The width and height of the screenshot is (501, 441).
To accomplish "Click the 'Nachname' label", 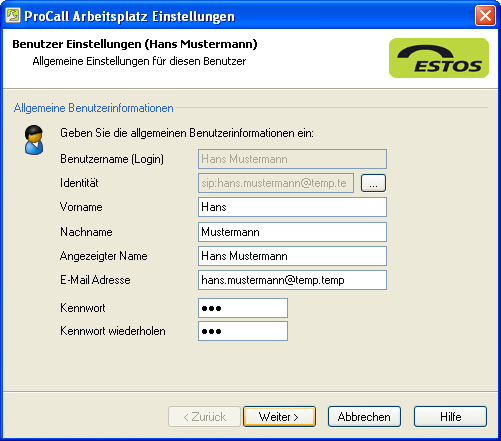I will click(x=86, y=232).
